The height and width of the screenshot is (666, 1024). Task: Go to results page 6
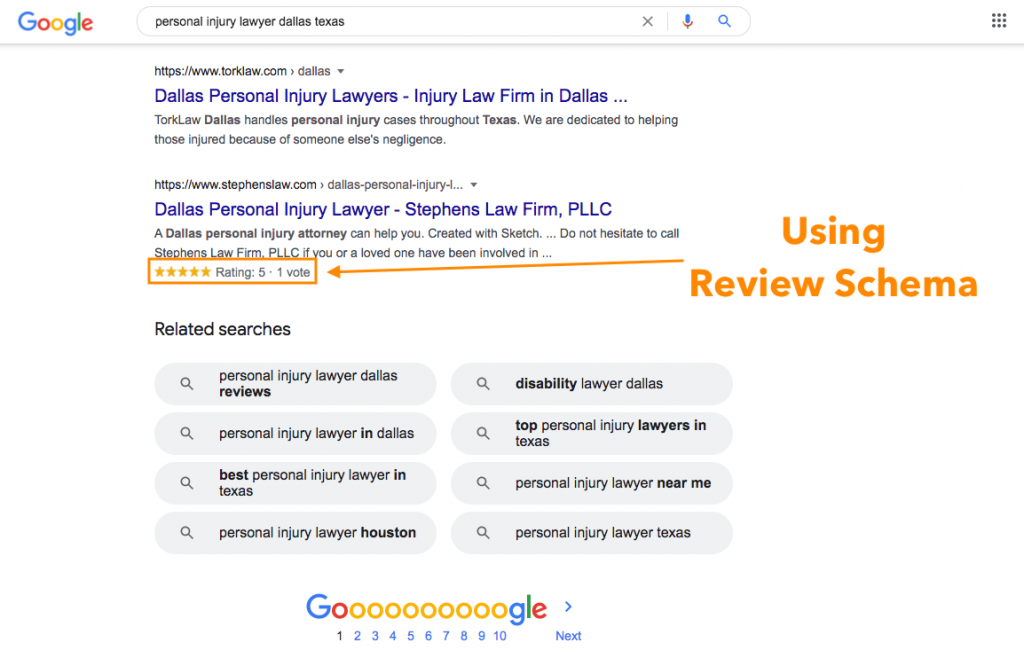coord(428,636)
